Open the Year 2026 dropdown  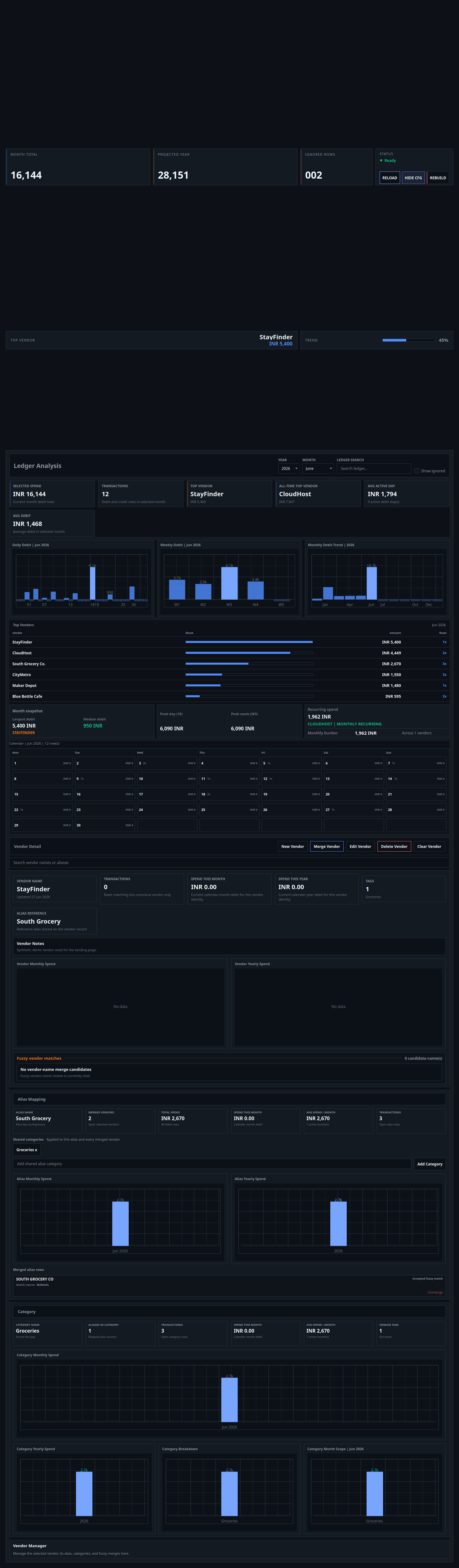[x=288, y=469]
